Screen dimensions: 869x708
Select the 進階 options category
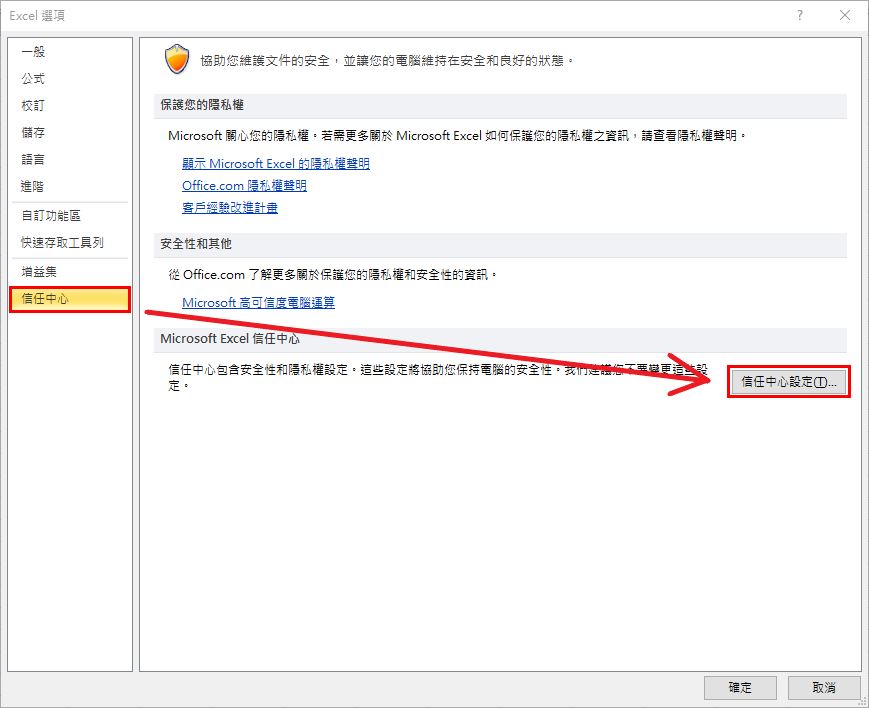point(70,186)
